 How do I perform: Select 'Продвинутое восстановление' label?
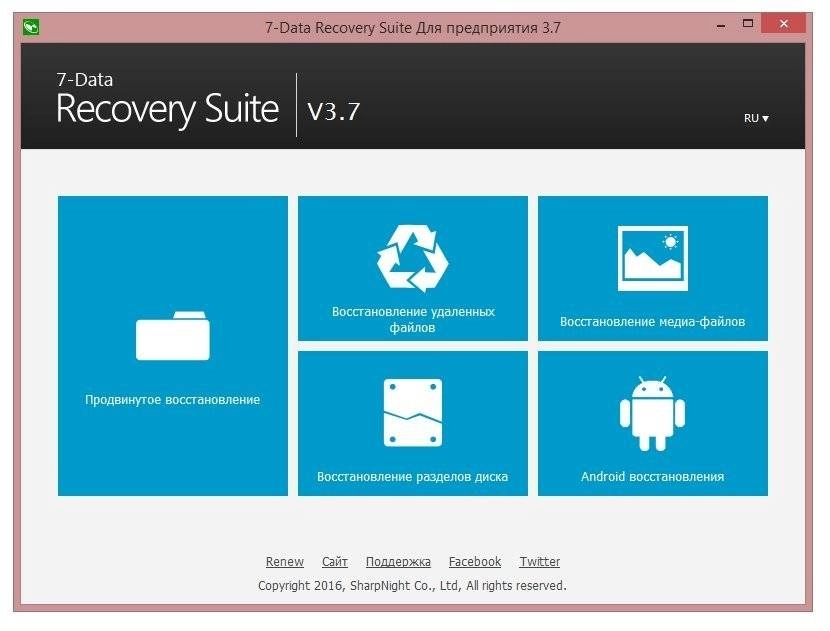coord(173,400)
